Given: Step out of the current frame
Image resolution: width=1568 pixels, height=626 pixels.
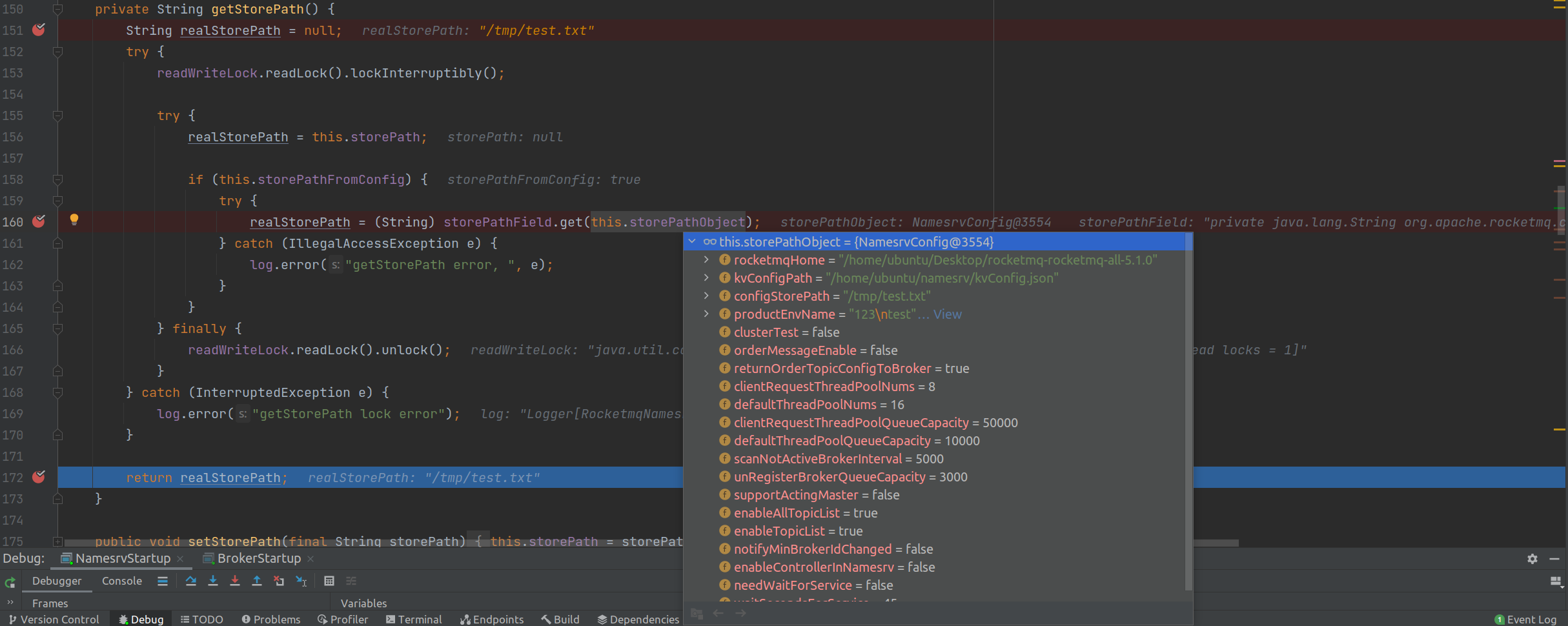Looking at the screenshot, I should pos(256,581).
